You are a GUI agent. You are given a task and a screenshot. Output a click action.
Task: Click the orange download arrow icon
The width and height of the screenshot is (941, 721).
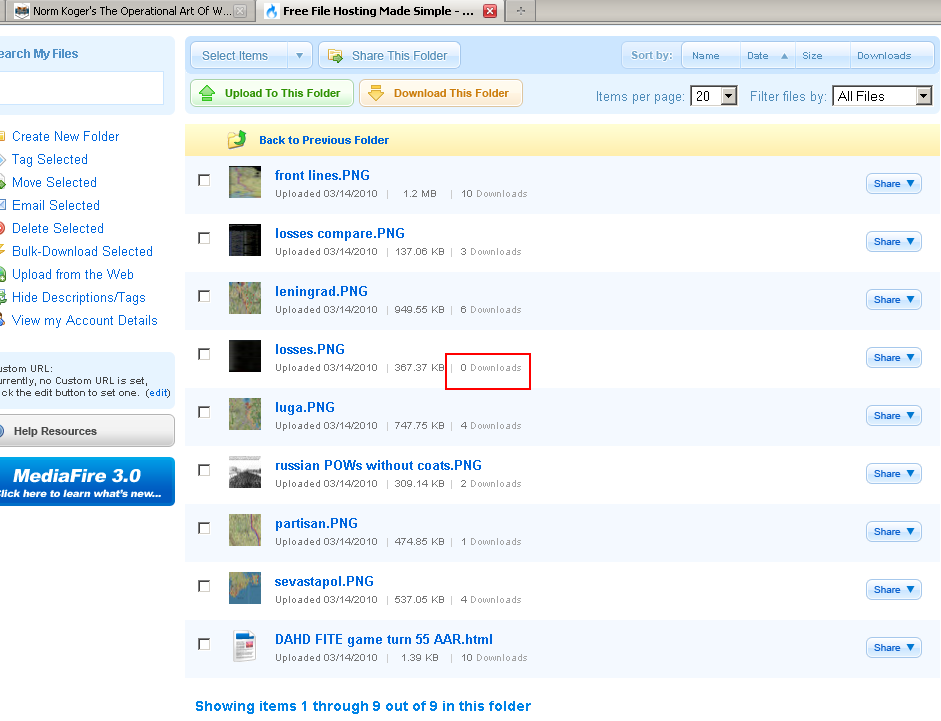376,93
